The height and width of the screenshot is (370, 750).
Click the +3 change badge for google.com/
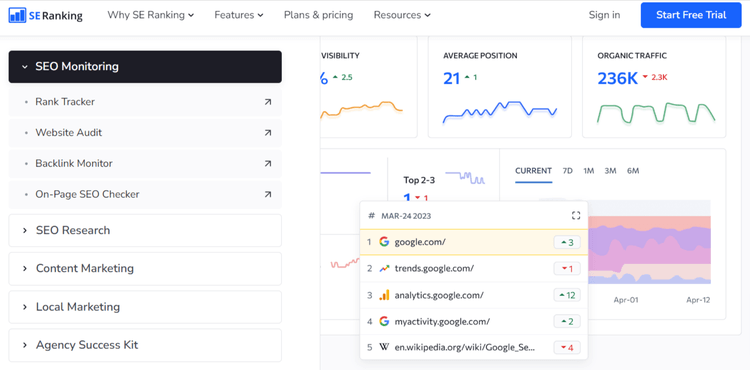pos(567,242)
